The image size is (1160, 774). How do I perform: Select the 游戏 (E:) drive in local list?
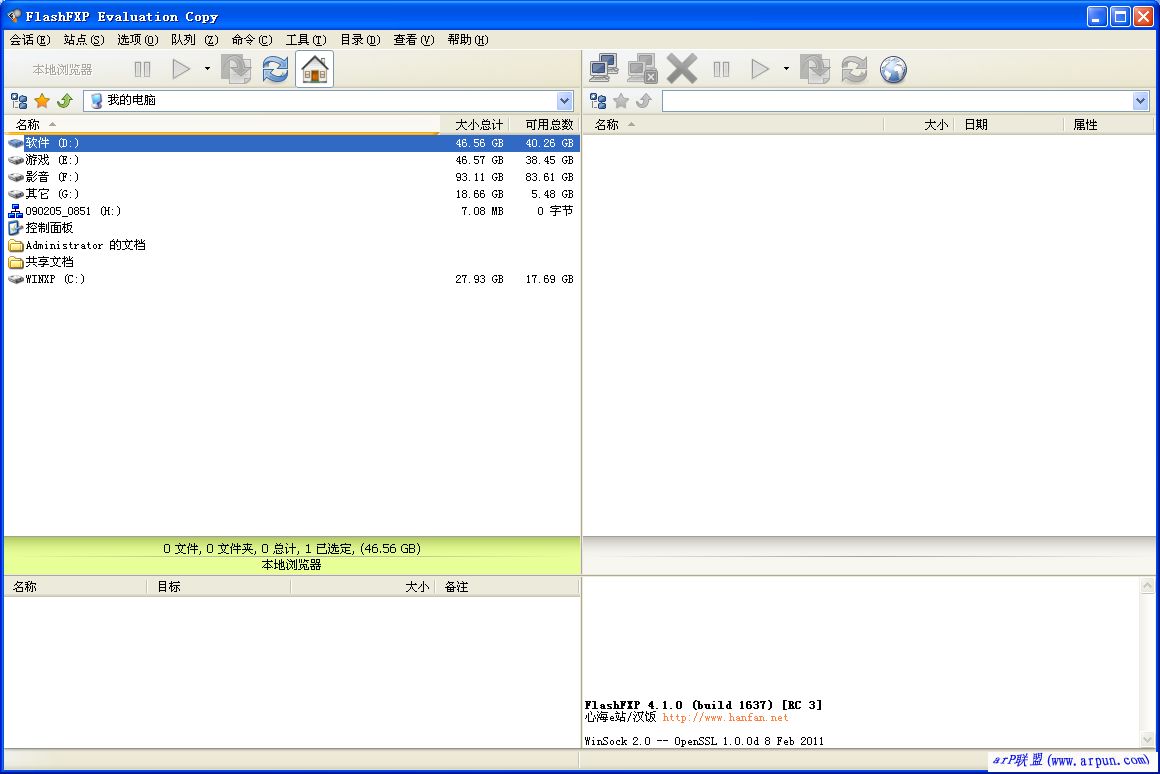[x=45, y=160]
